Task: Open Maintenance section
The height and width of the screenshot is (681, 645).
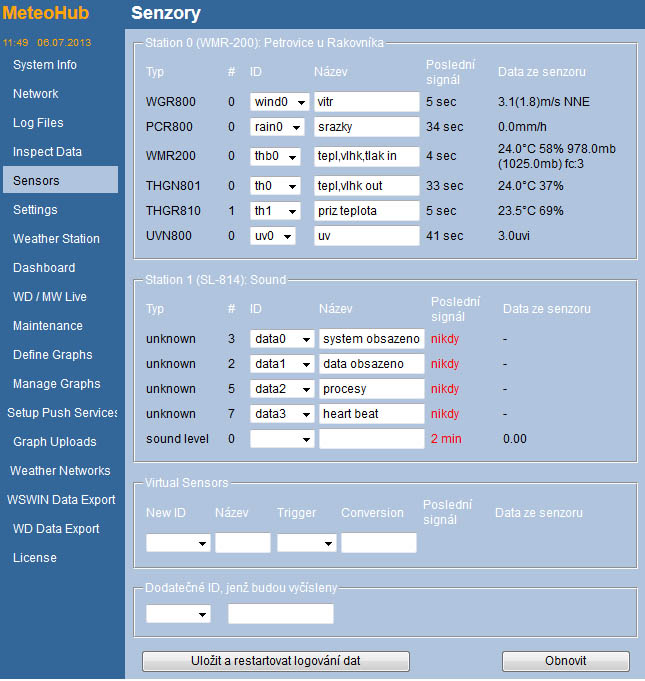Action: click(x=48, y=326)
